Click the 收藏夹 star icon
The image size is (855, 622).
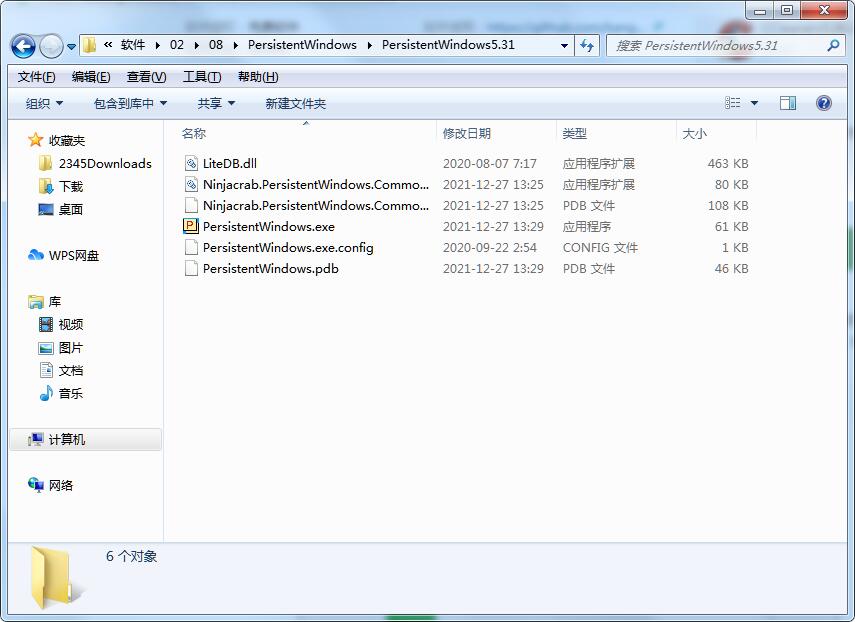(35, 140)
